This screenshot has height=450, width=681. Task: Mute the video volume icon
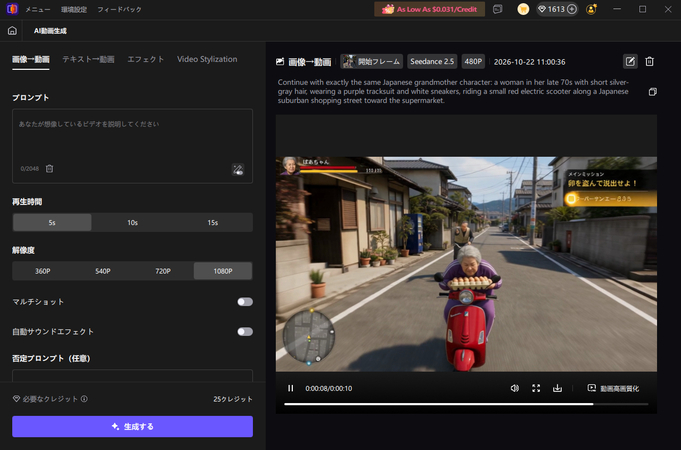pos(515,388)
